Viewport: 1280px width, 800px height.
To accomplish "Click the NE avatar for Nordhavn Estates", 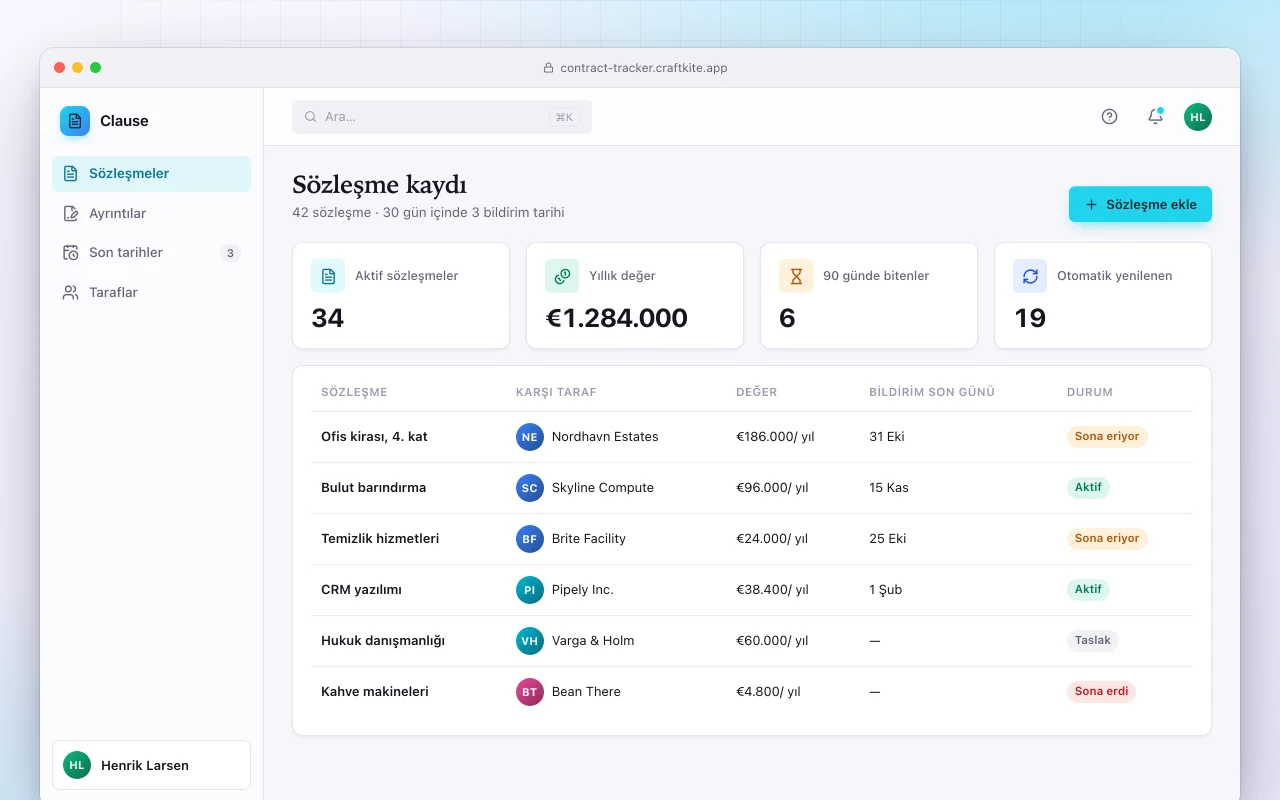I will pos(530,437).
